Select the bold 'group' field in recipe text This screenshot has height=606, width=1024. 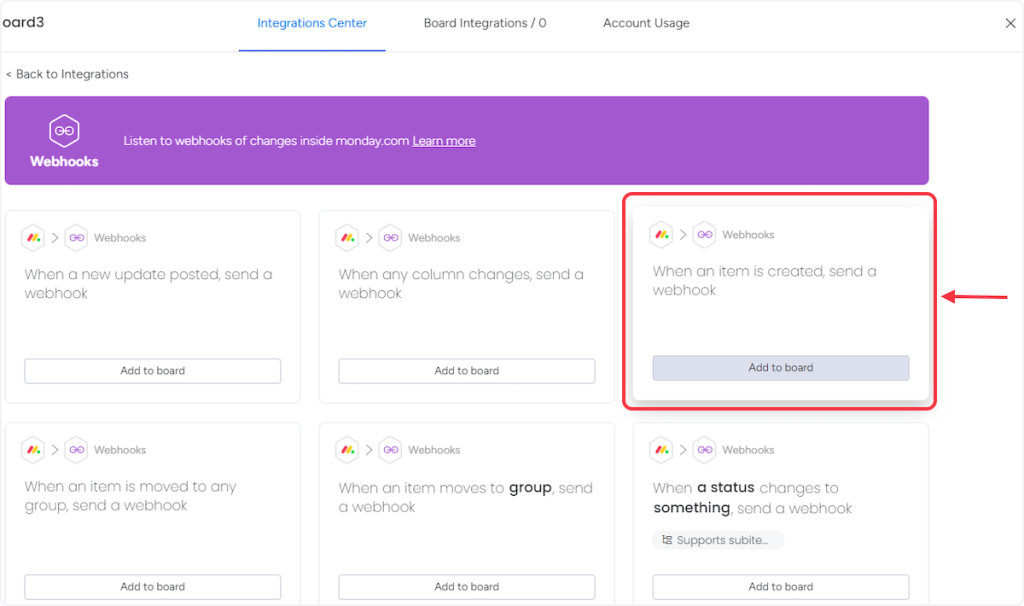click(x=530, y=488)
